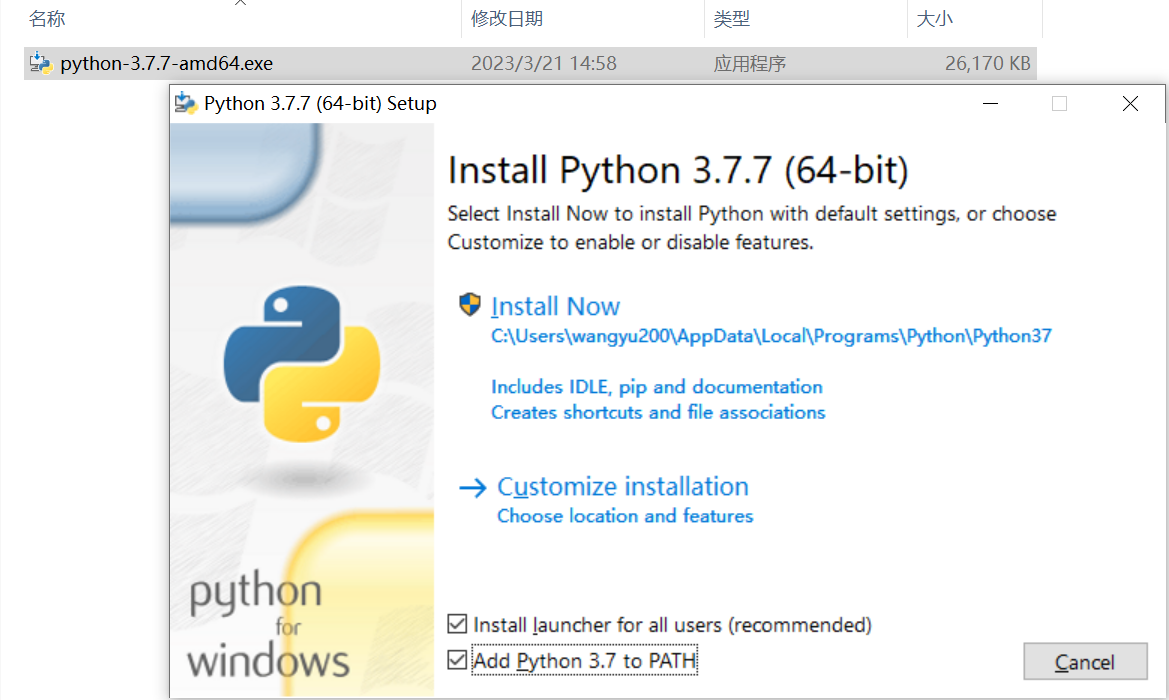Select the 名称 column header
The height and width of the screenshot is (700, 1169).
point(46,18)
